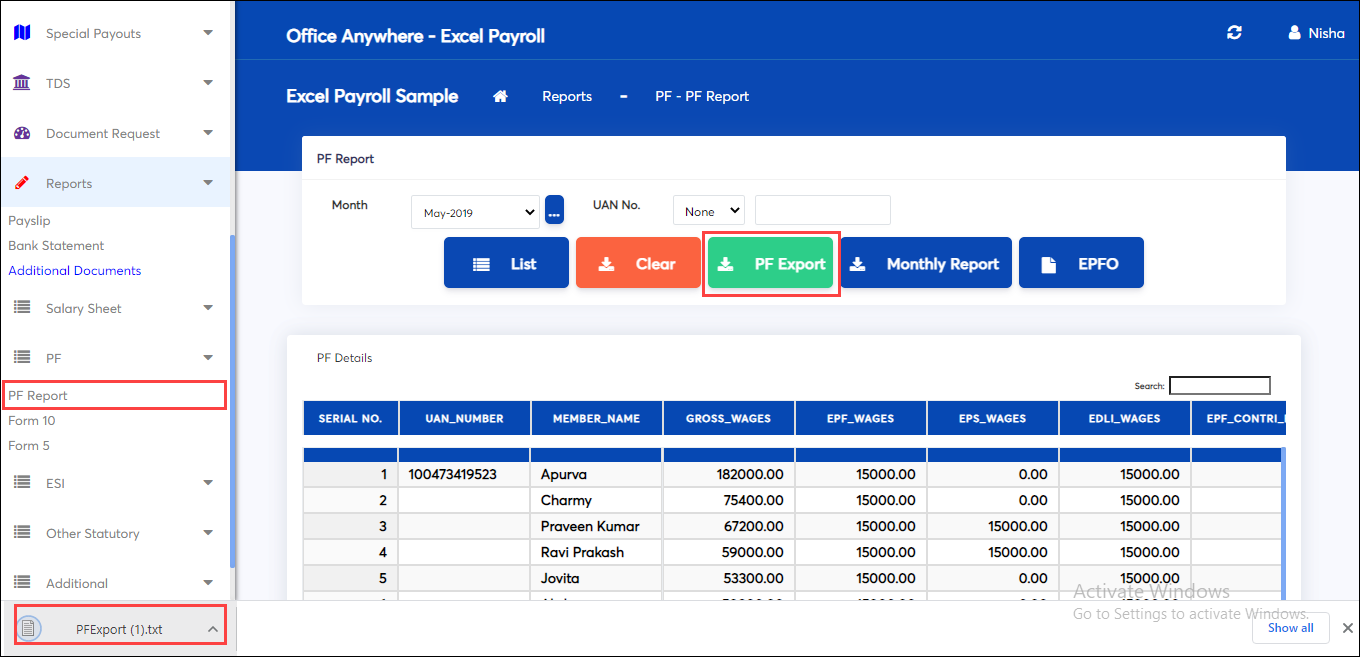Click the Additional list icon in sidebar

(x=22, y=583)
